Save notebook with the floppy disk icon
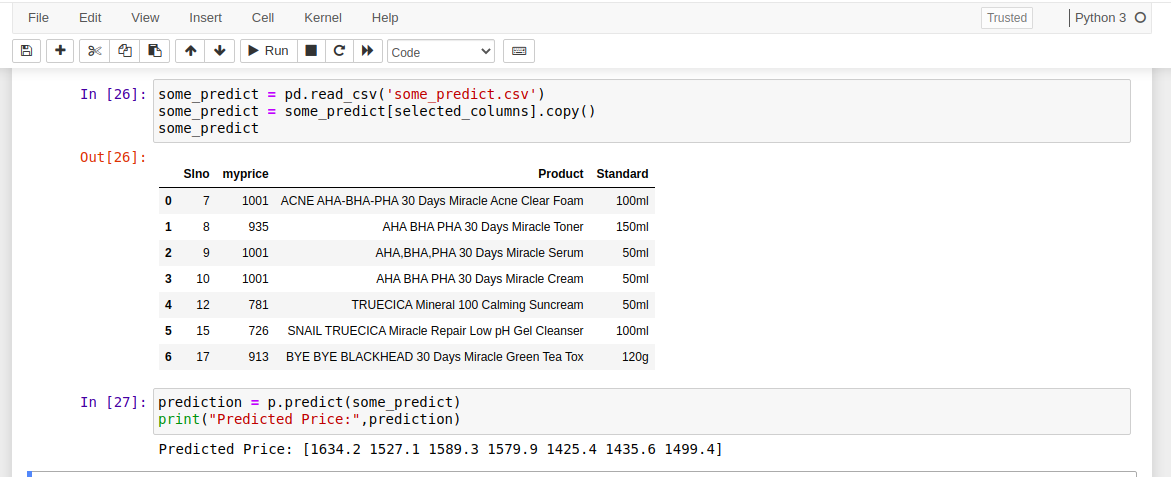Image resolution: width=1171 pixels, height=477 pixels. (x=26, y=51)
